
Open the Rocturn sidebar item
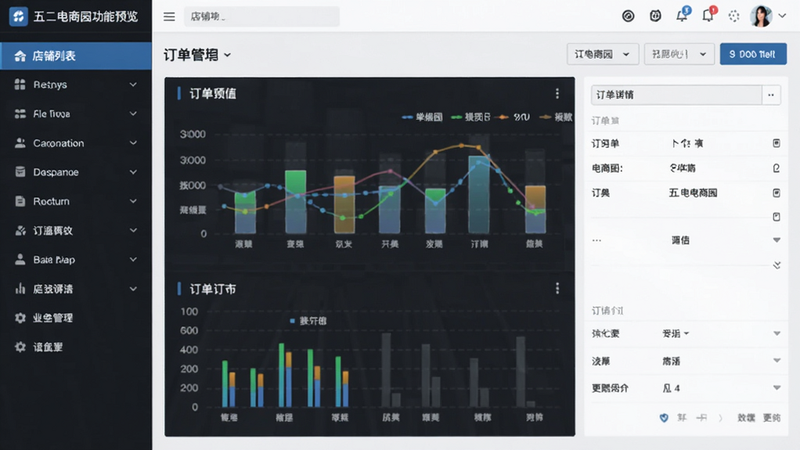pyautogui.click(x=76, y=201)
